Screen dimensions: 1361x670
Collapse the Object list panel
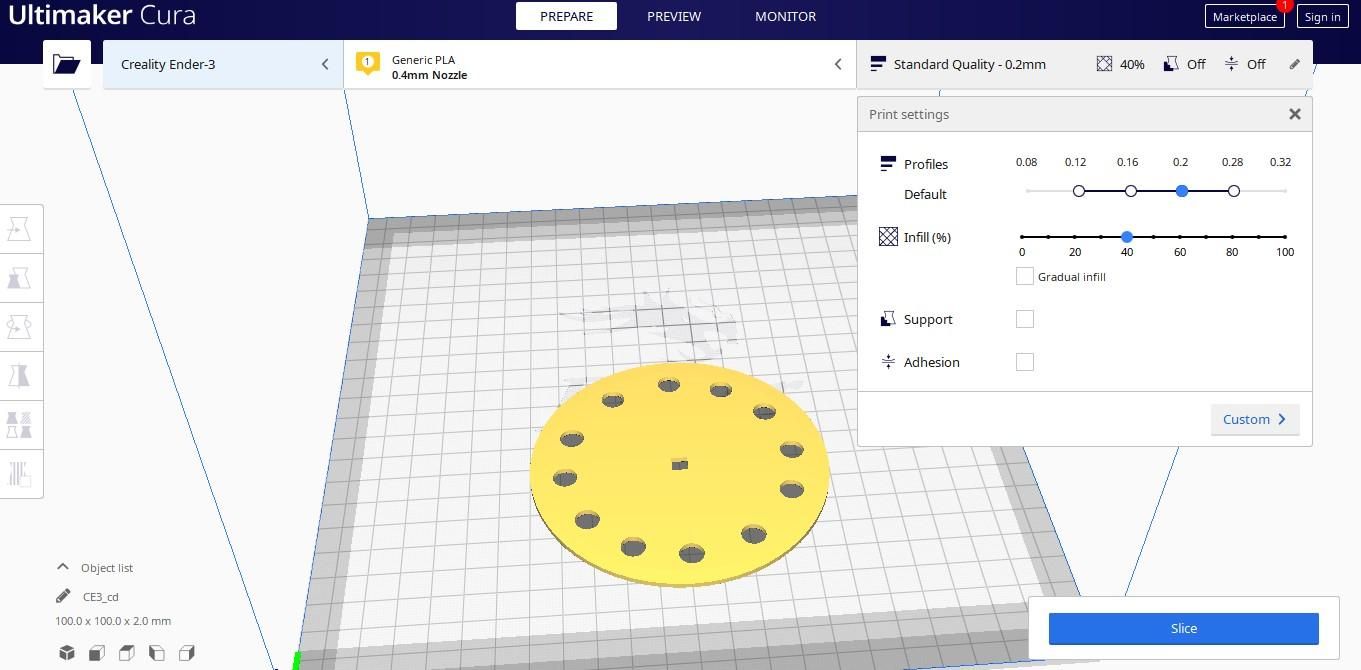point(95,567)
